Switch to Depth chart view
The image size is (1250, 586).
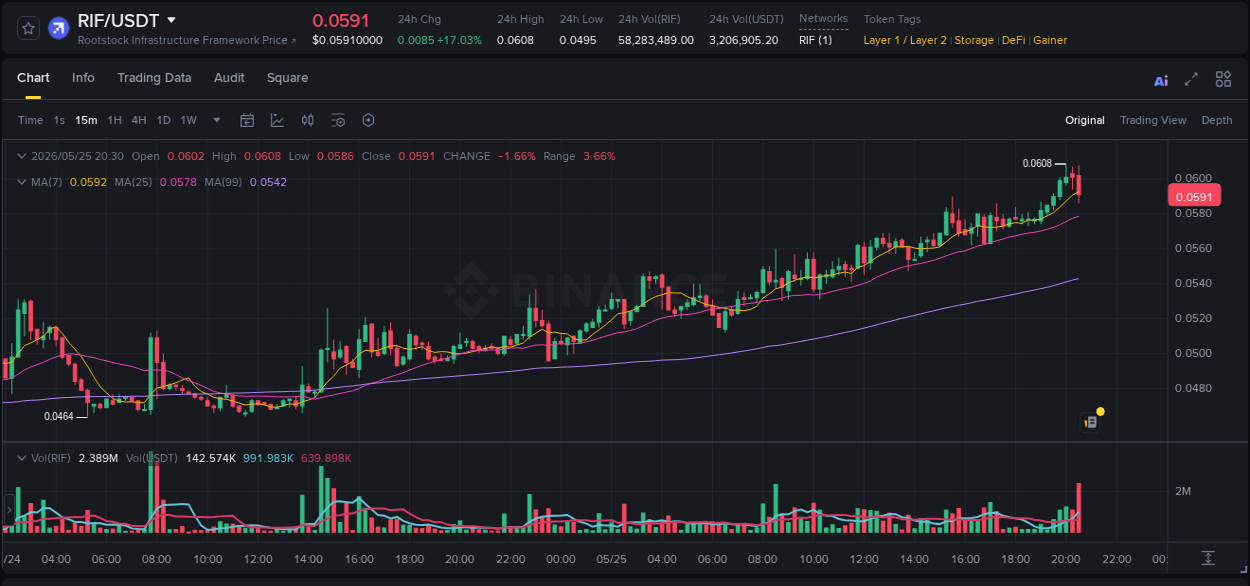pos(1217,120)
